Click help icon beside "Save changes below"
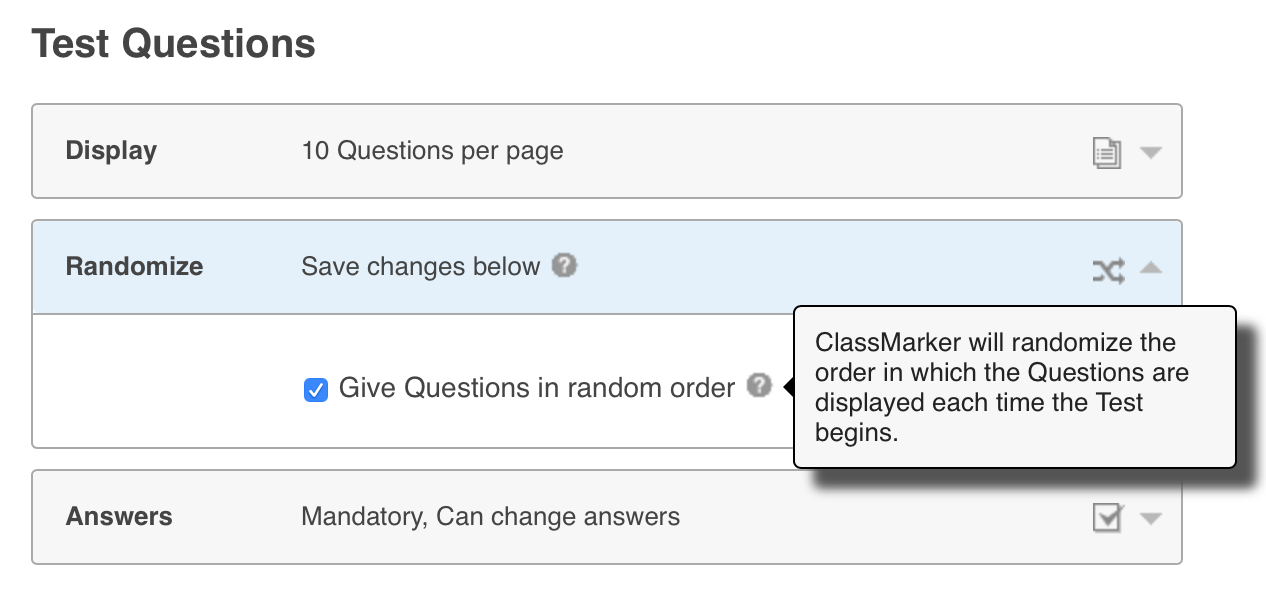This screenshot has width=1266, height=602. pos(565,266)
